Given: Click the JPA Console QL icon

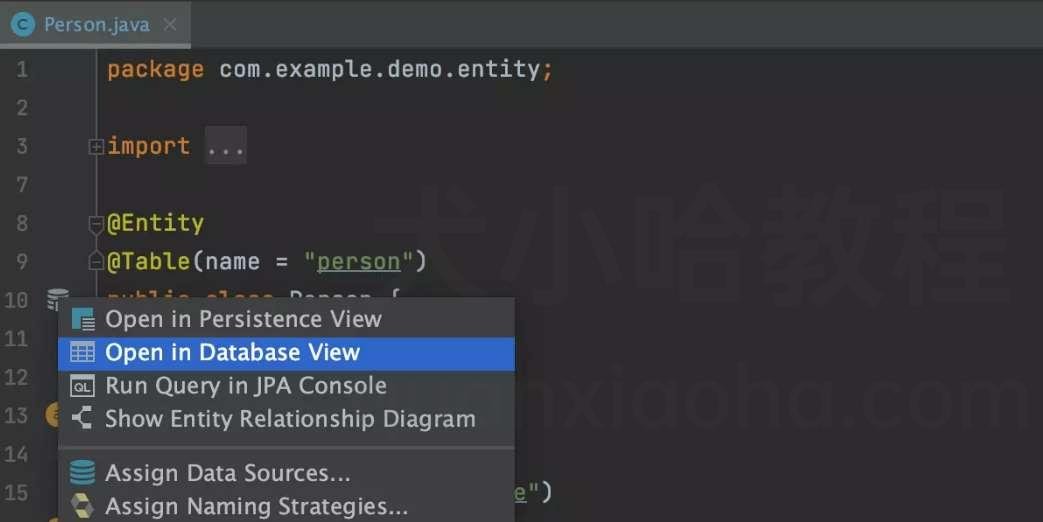Looking at the screenshot, I should pos(82,386).
